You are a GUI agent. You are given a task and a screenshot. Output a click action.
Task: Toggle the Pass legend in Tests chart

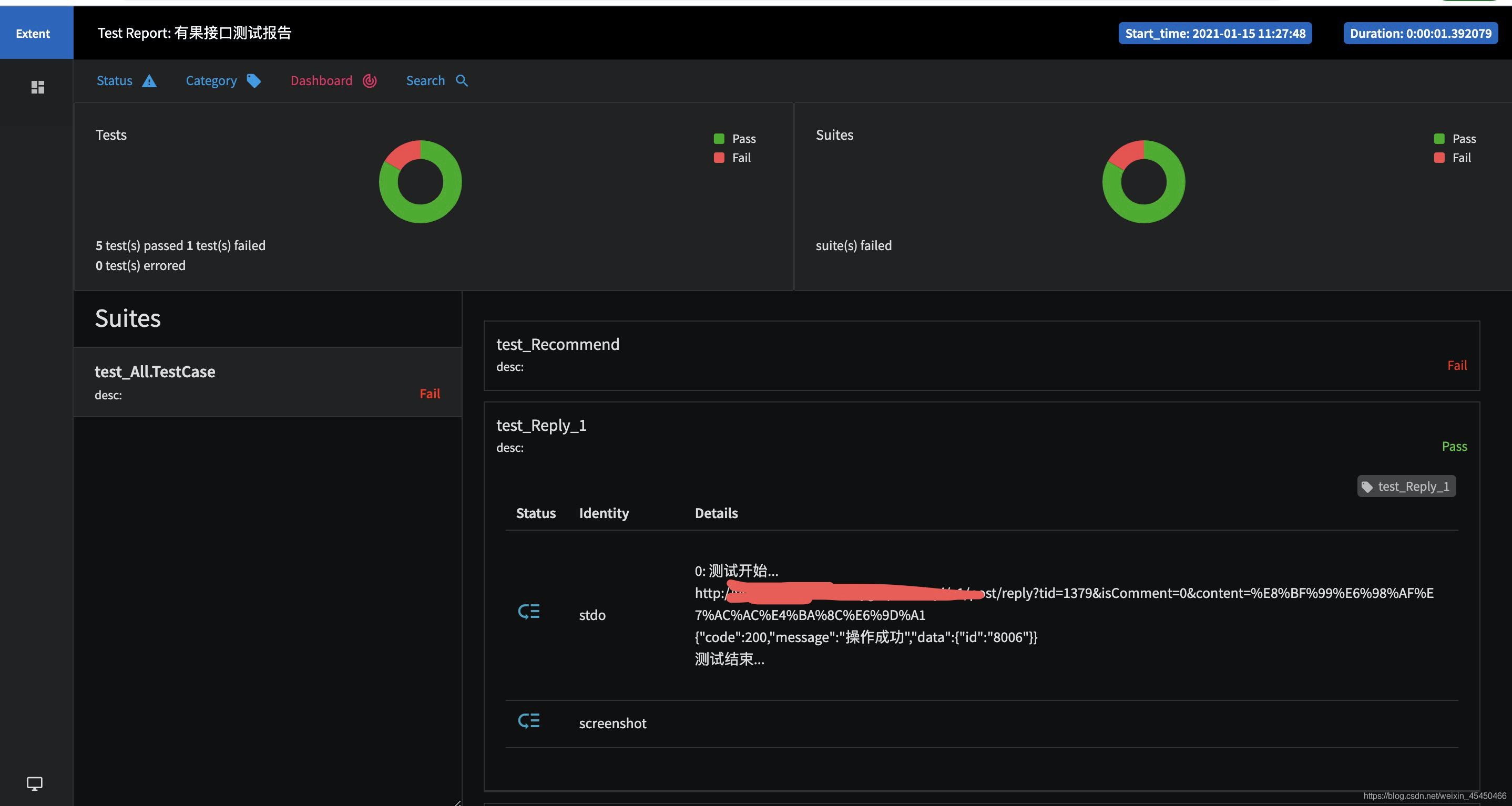734,139
